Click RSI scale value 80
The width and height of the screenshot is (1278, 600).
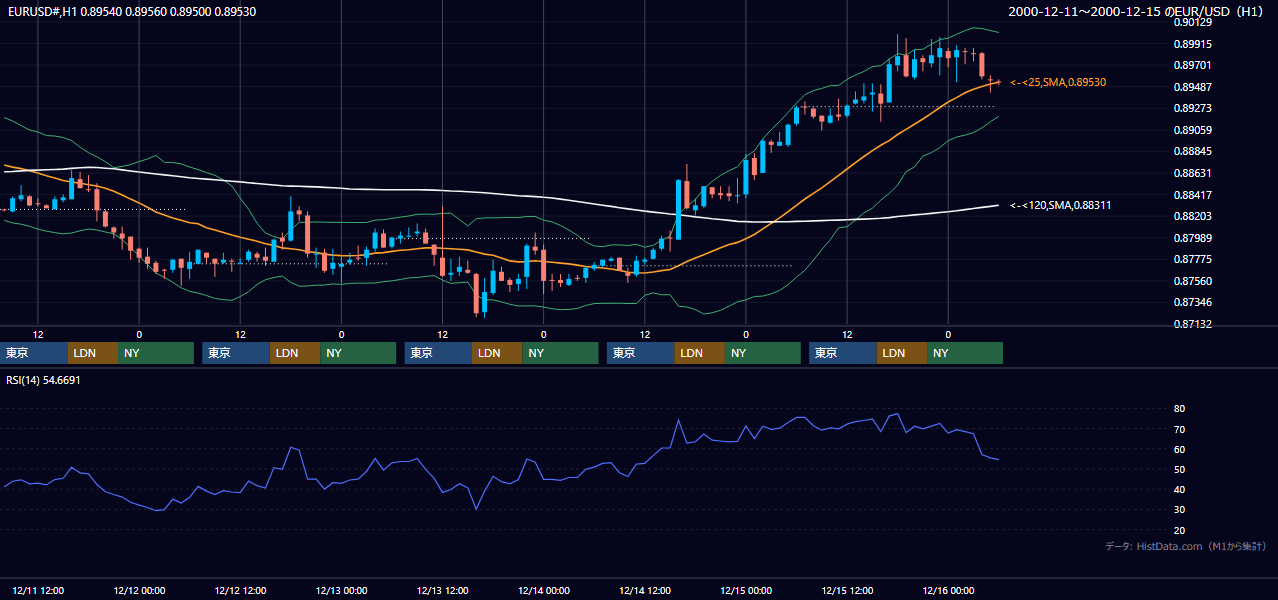click(1180, 409)
